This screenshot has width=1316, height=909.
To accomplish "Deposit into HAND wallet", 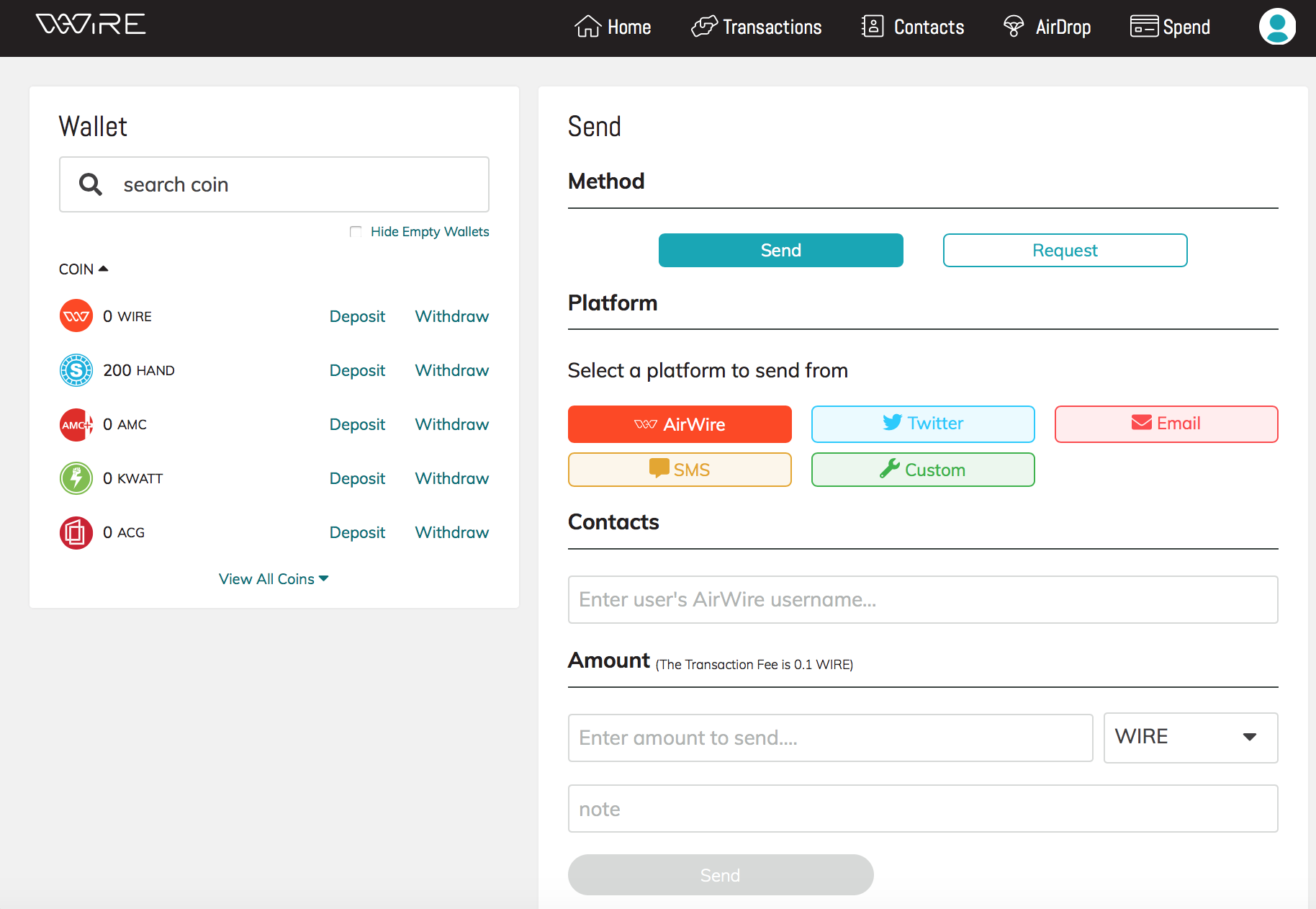I will (357, 370).
